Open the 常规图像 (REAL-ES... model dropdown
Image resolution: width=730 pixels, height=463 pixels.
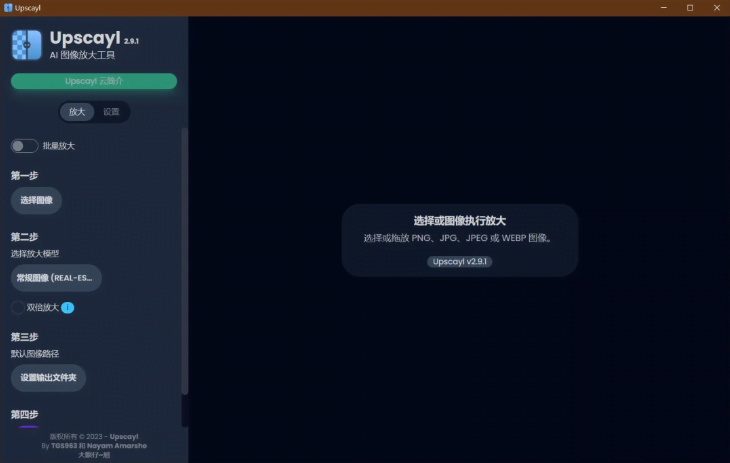pos(56,278)
